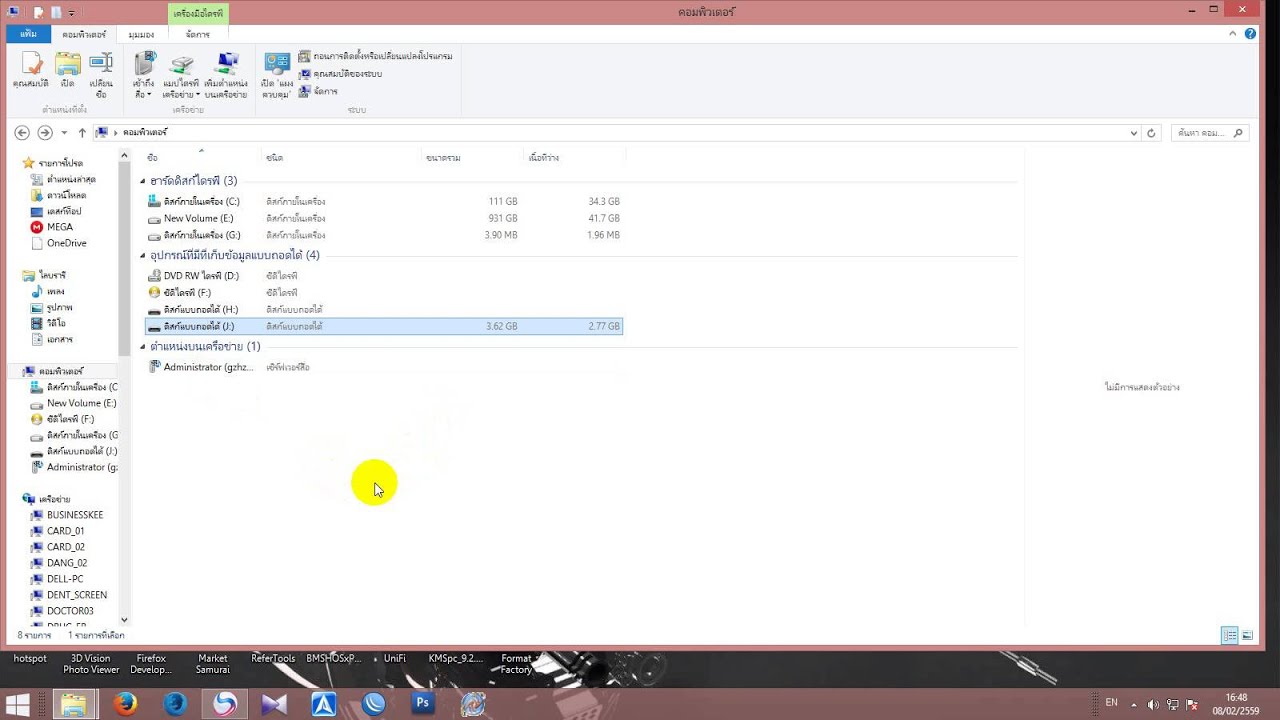Select Administrator (gzhz...) network location
Screen dimensions: 1280x720
[x=384, y=367]
